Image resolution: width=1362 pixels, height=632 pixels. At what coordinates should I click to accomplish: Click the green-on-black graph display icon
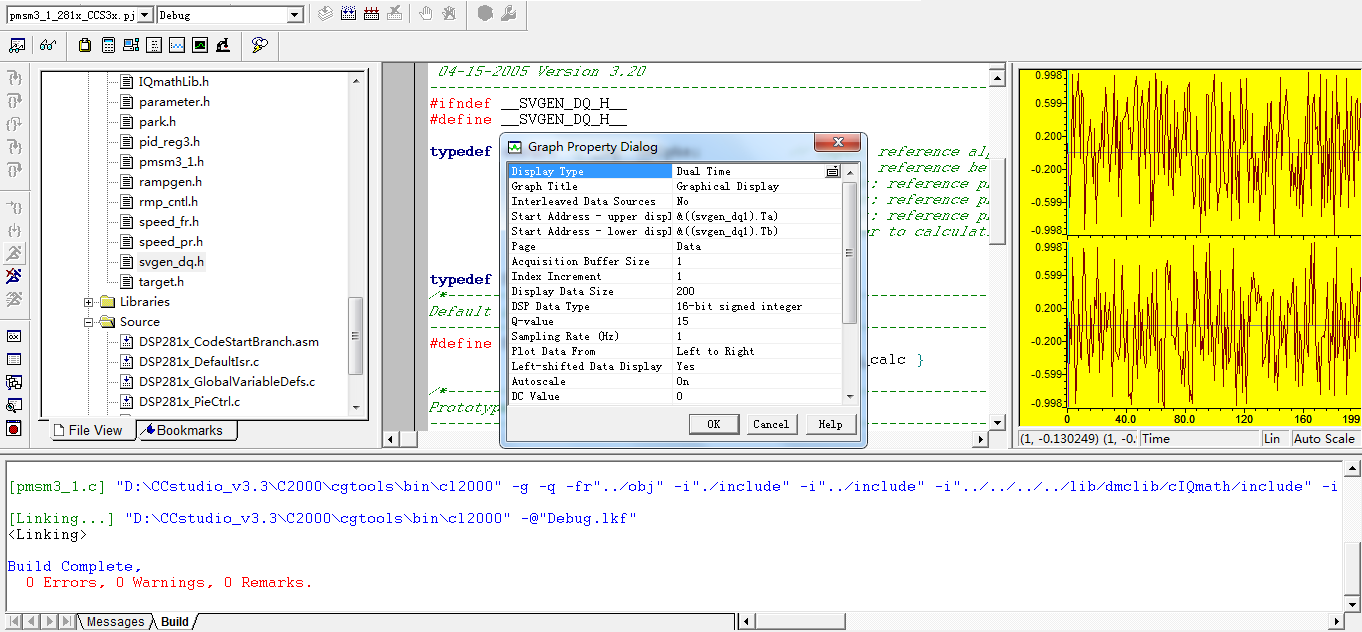199,45
